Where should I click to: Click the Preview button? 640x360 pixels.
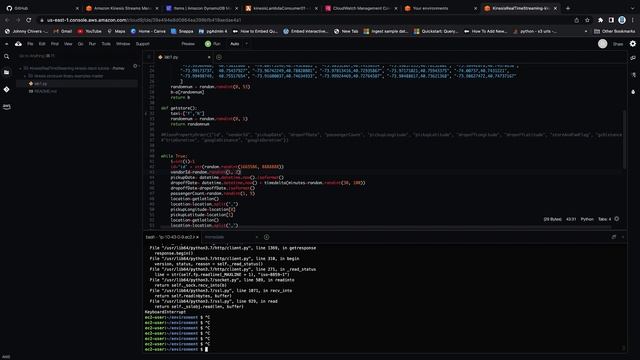tap(188, 44)
